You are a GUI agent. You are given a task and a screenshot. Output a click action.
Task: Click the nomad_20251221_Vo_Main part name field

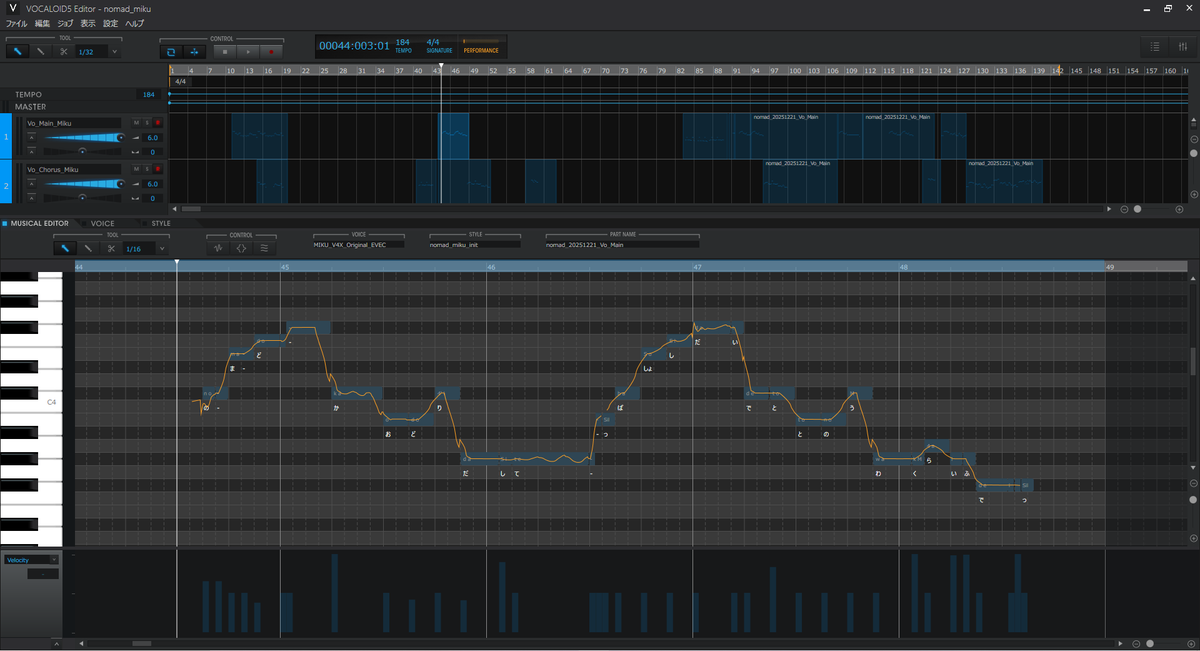pyautogui.click(x=621, y=244)
